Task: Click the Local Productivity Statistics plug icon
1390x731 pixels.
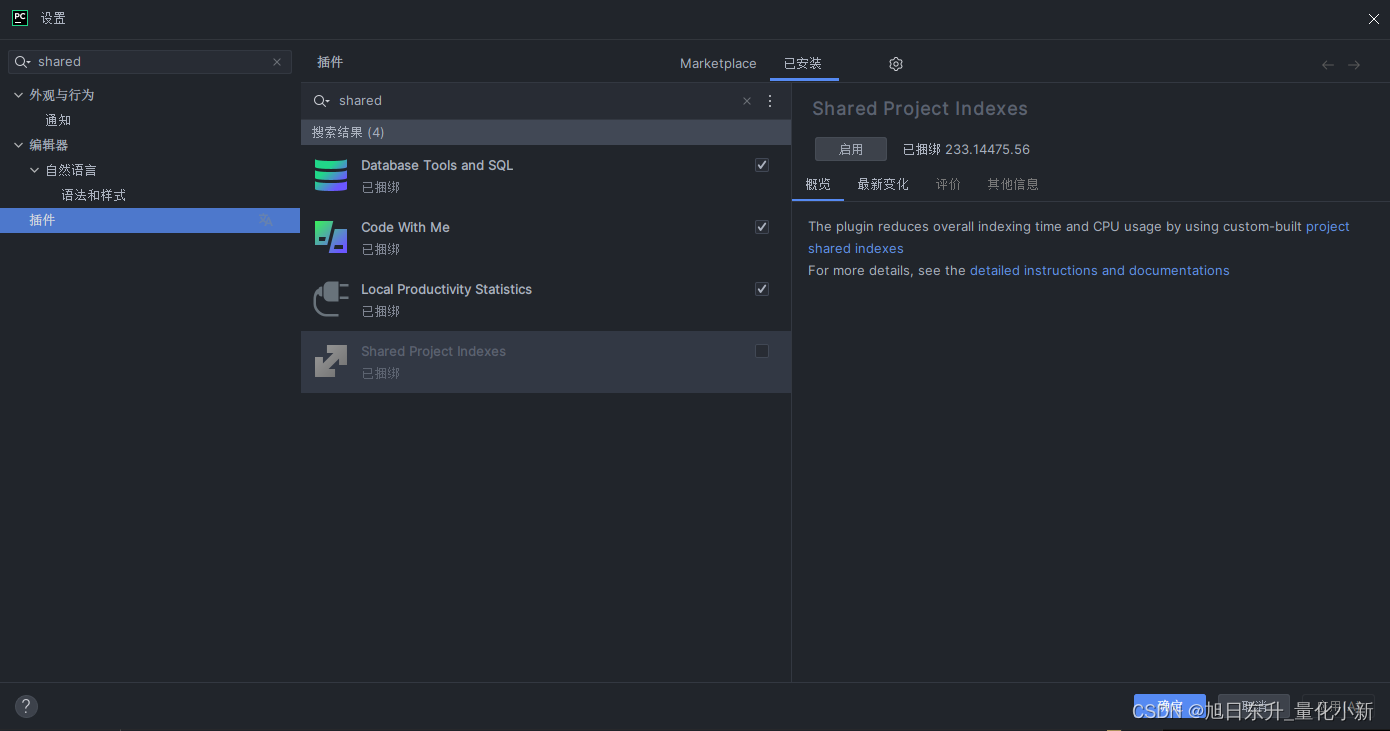Action: pos(331,299)
